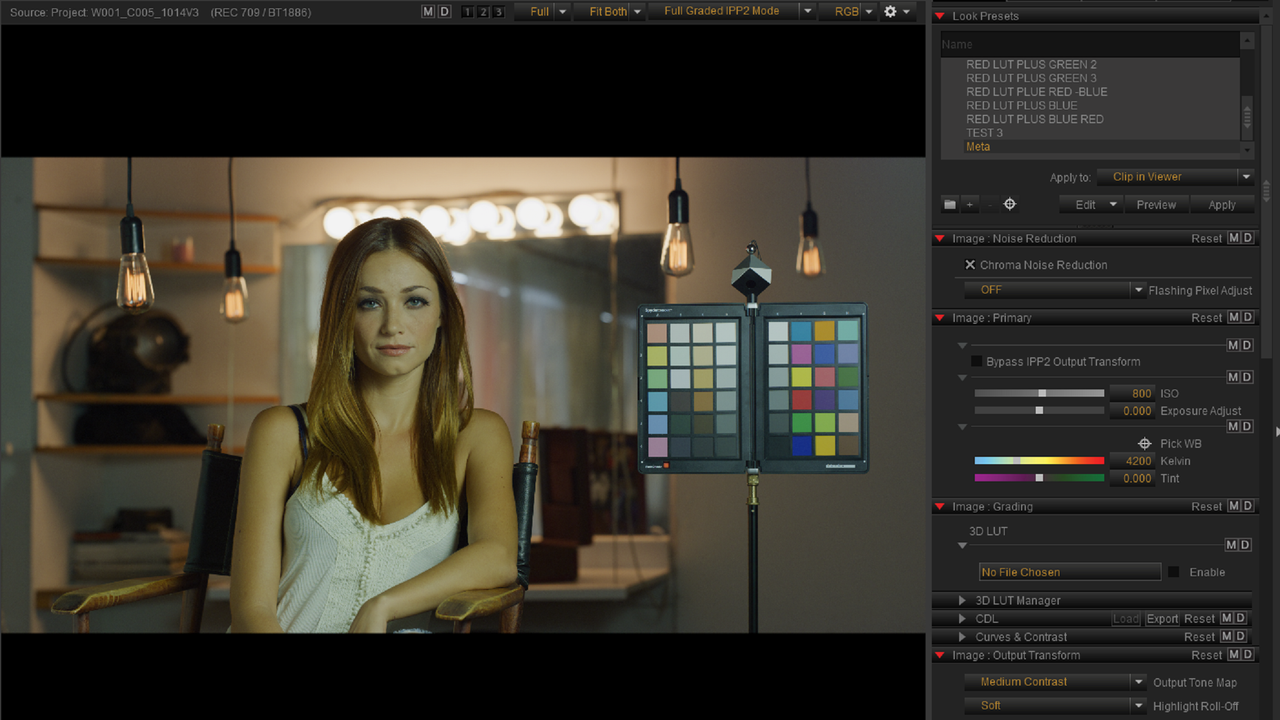Toggle Chroma Noise Reduction checkbox
Screen dimensions: 1280x720
[970, 265]
